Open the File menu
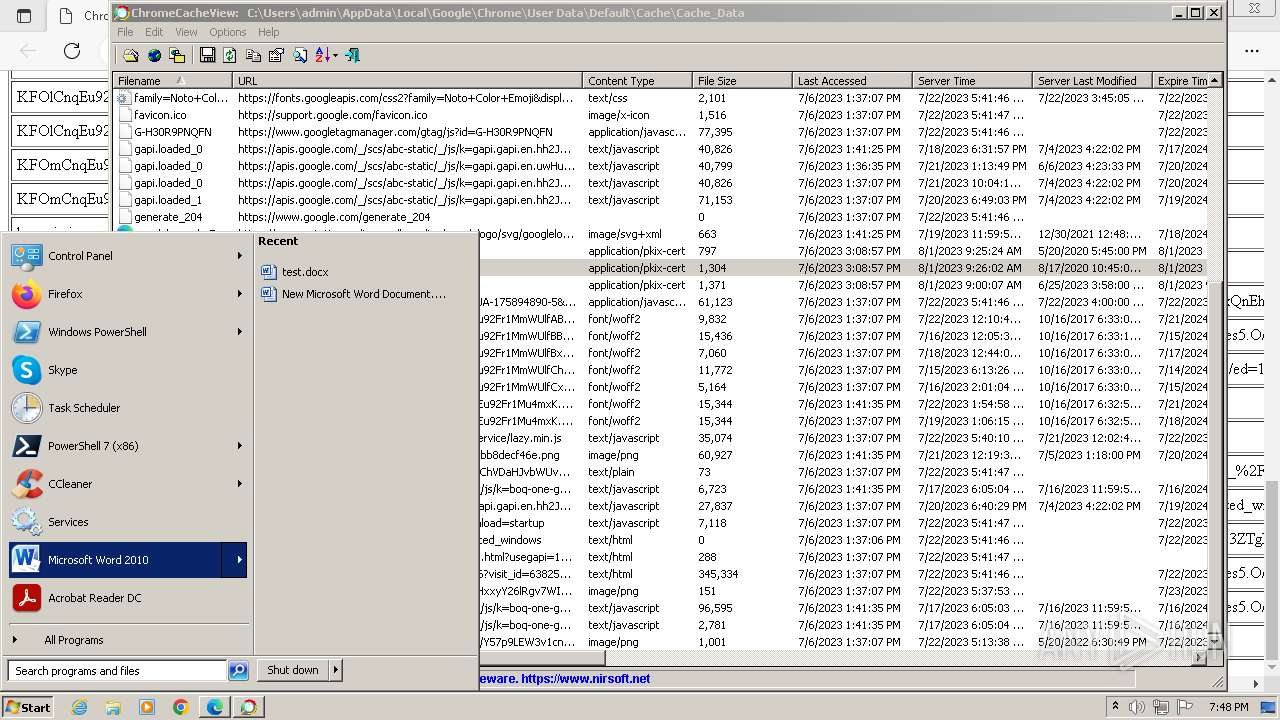This screenshot has width=1280, height=720. coord(125,32)
